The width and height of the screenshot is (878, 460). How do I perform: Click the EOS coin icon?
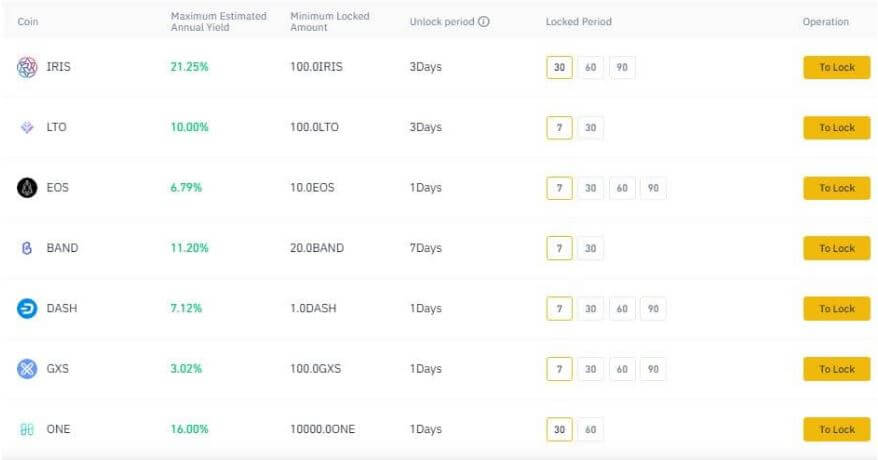[27, 188]
